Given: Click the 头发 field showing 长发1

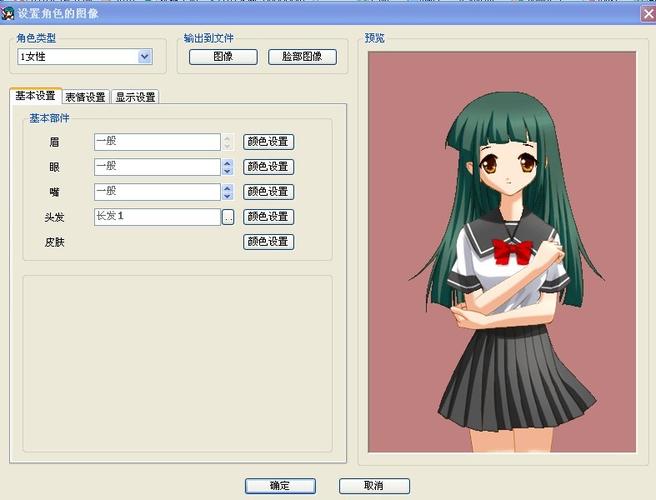Looking at the screenshot, I should (157, 217).
